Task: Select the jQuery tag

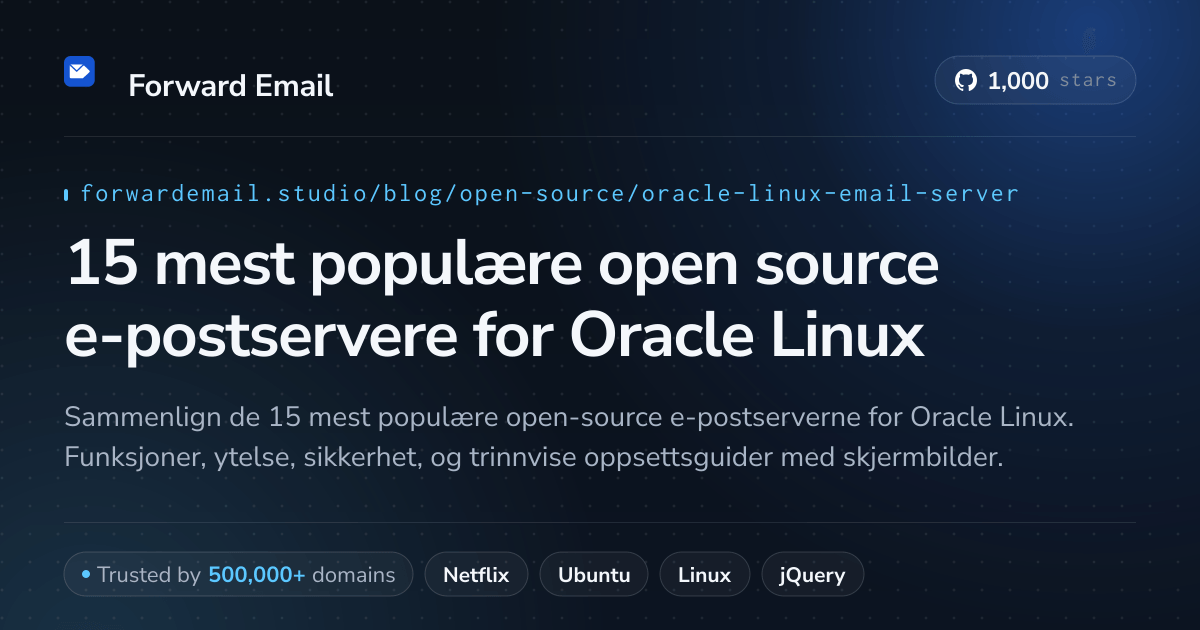Action: tap(812, 575)
